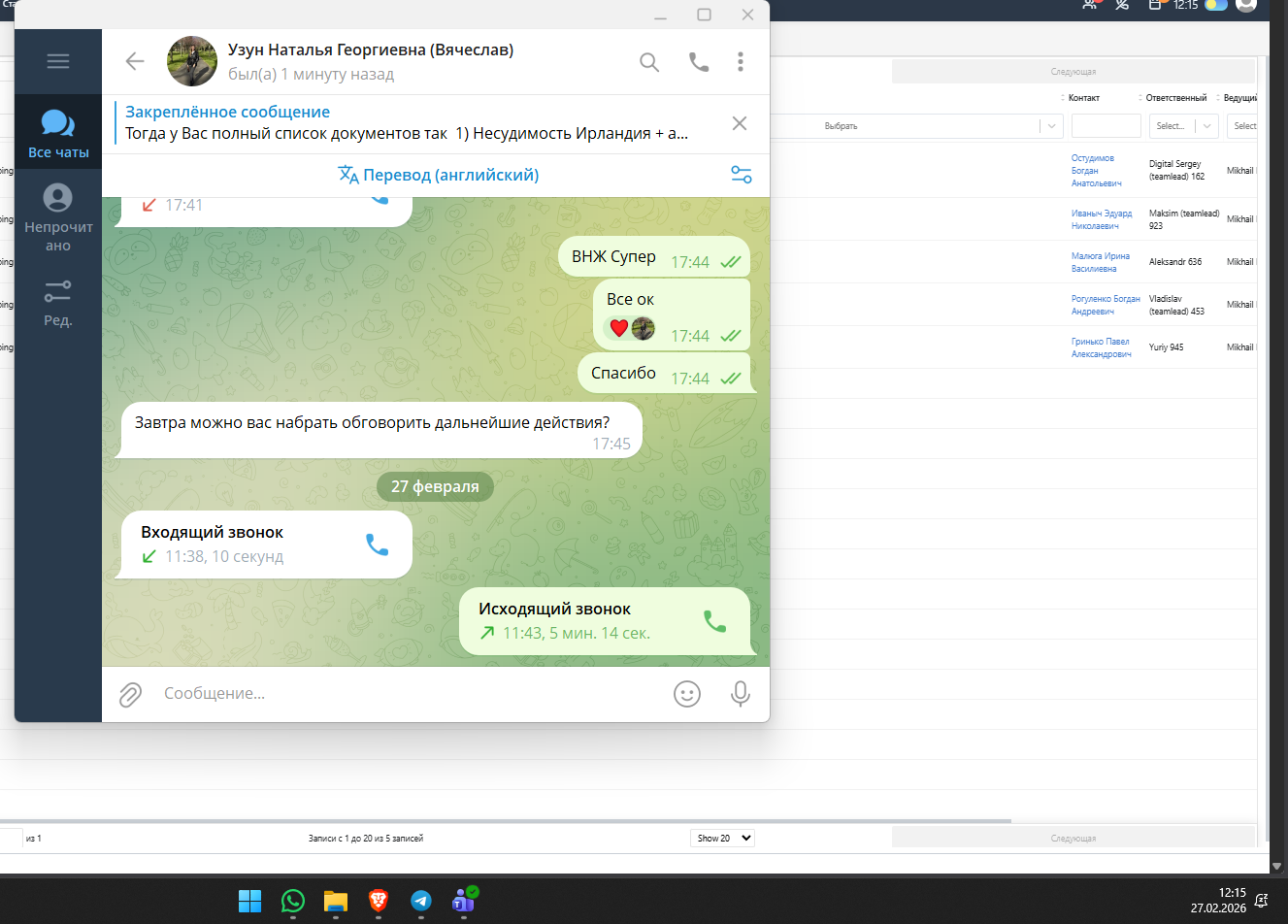The image size is (1288, 924).
Task: Open contact 'Рогуленко Богдан Андреевич' in CRM
Action: [1106, 305]
